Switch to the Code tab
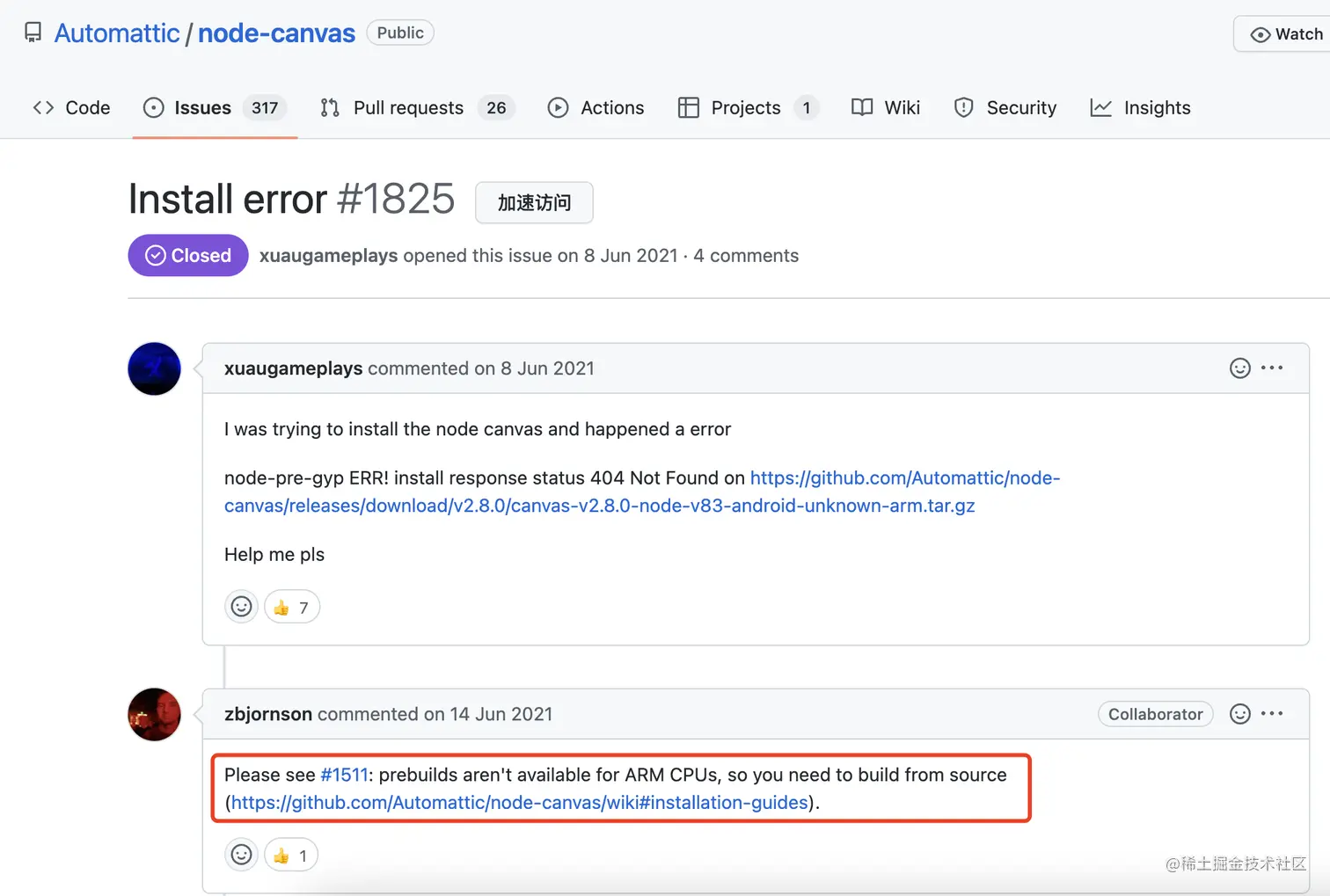Image resolution: width=1330 pixels, height=896 pixels. 71,107
